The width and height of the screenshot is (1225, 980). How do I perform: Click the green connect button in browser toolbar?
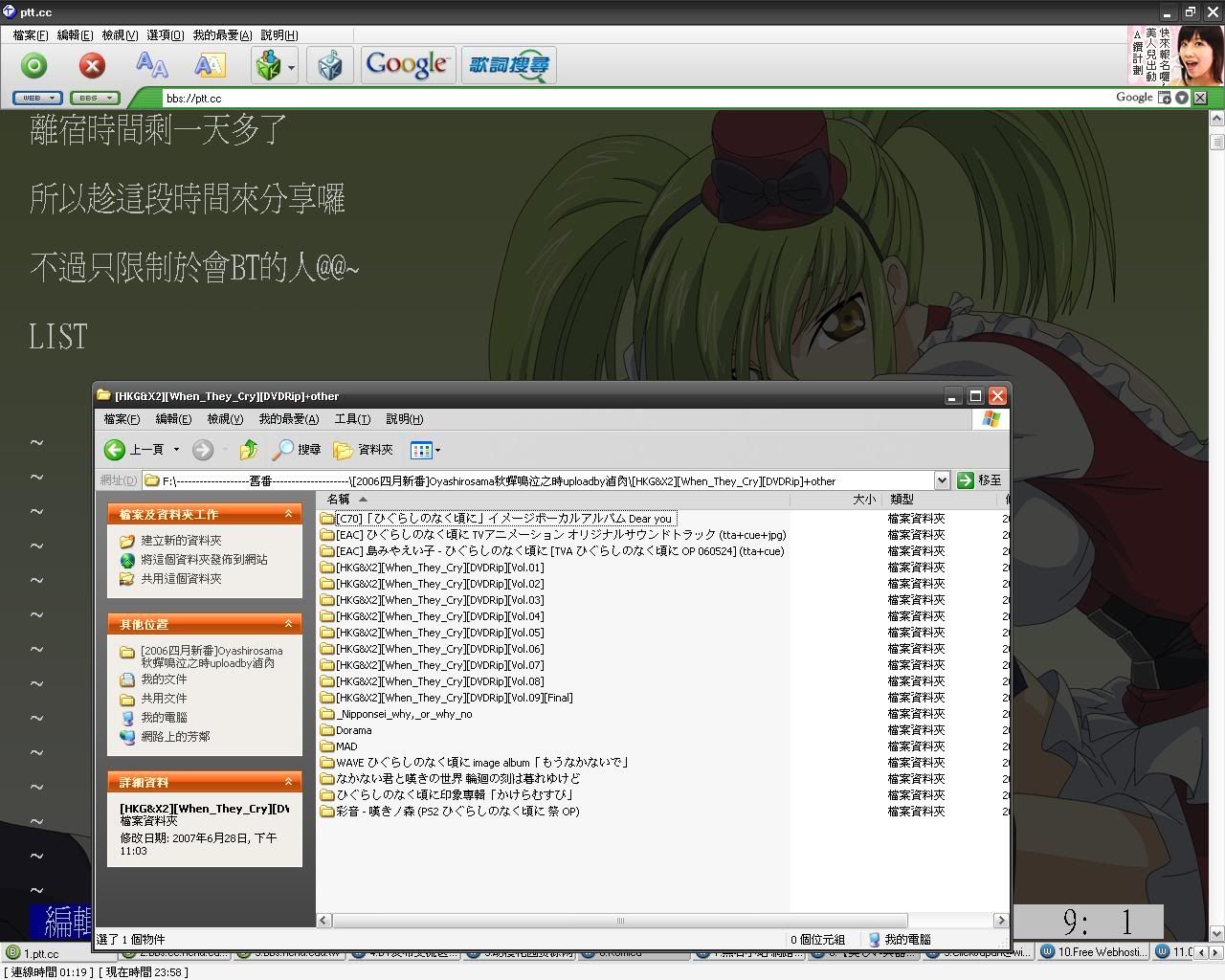point(34,65)
